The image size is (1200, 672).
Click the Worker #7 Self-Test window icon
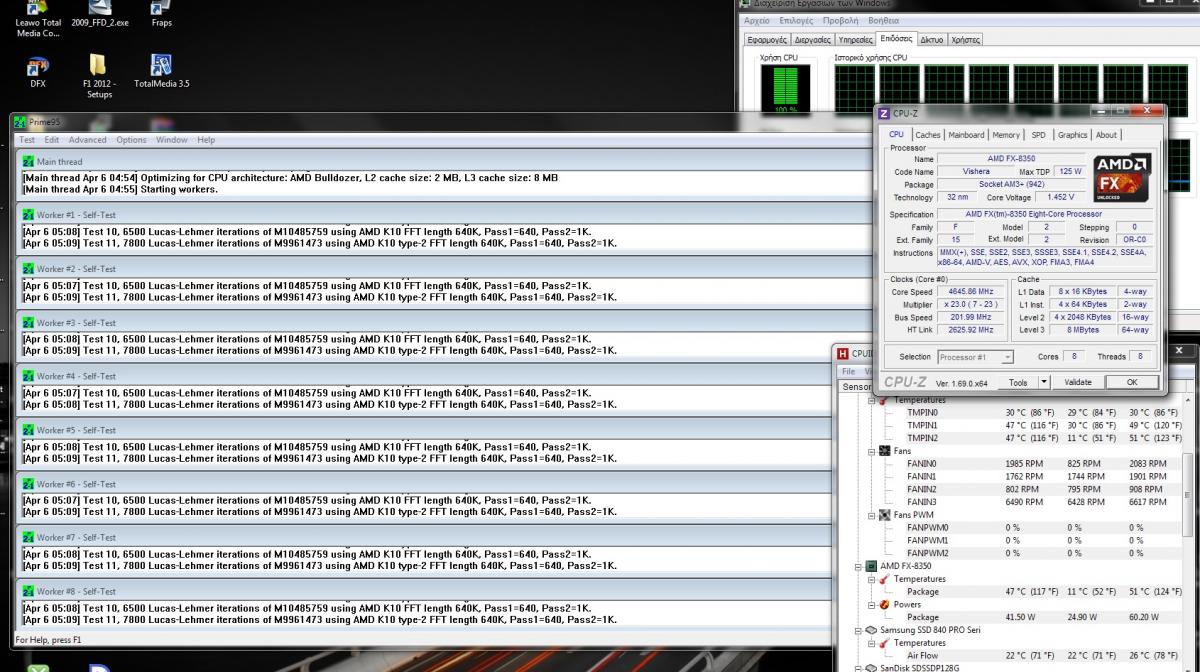28,537
